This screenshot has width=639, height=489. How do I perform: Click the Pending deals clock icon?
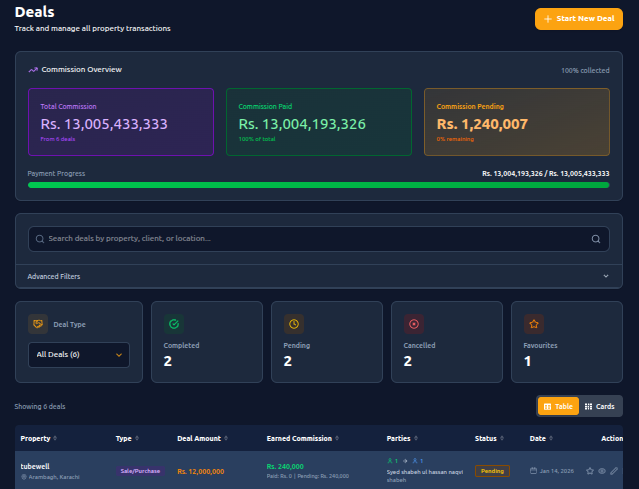click(293, 324)
